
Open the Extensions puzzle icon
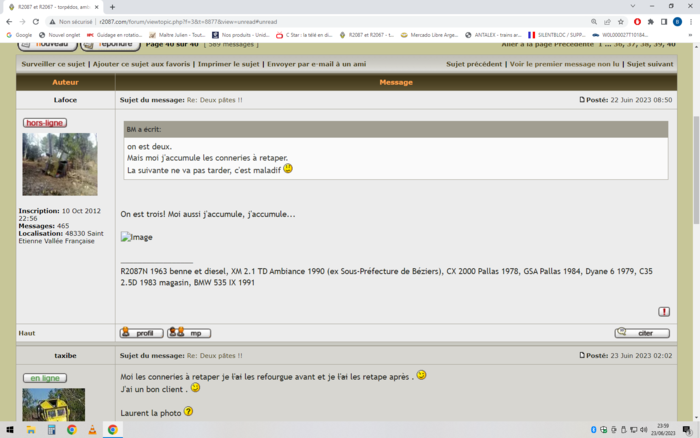click(x=650, y=21)
